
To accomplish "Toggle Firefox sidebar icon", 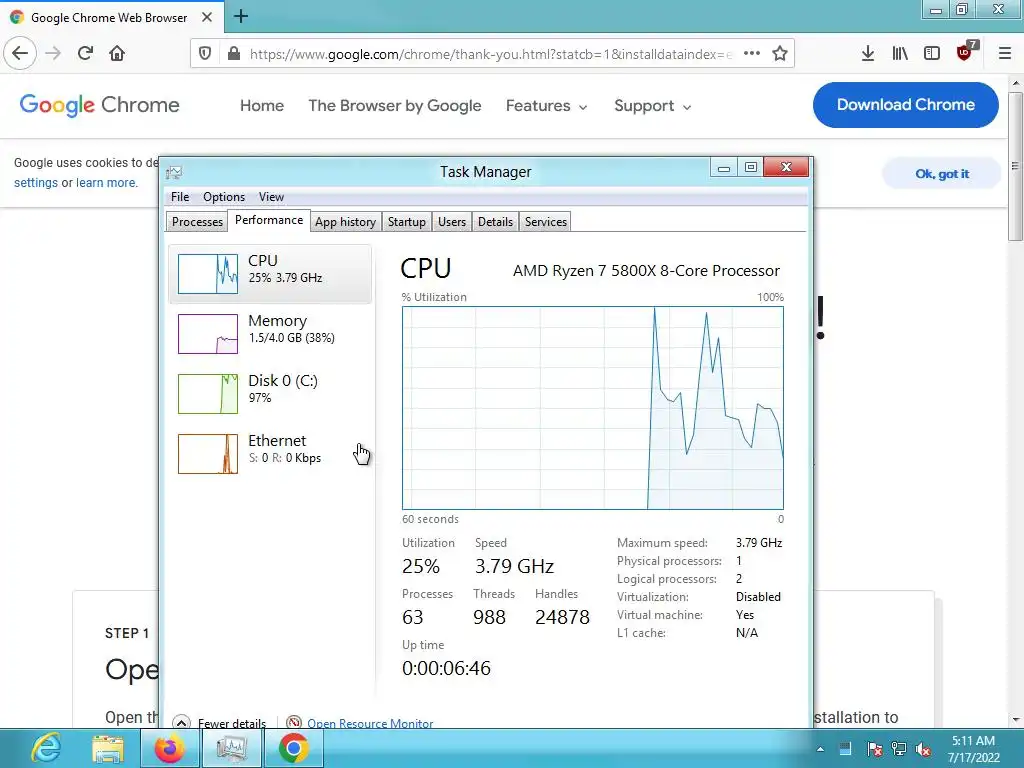I will click(932, 54).
